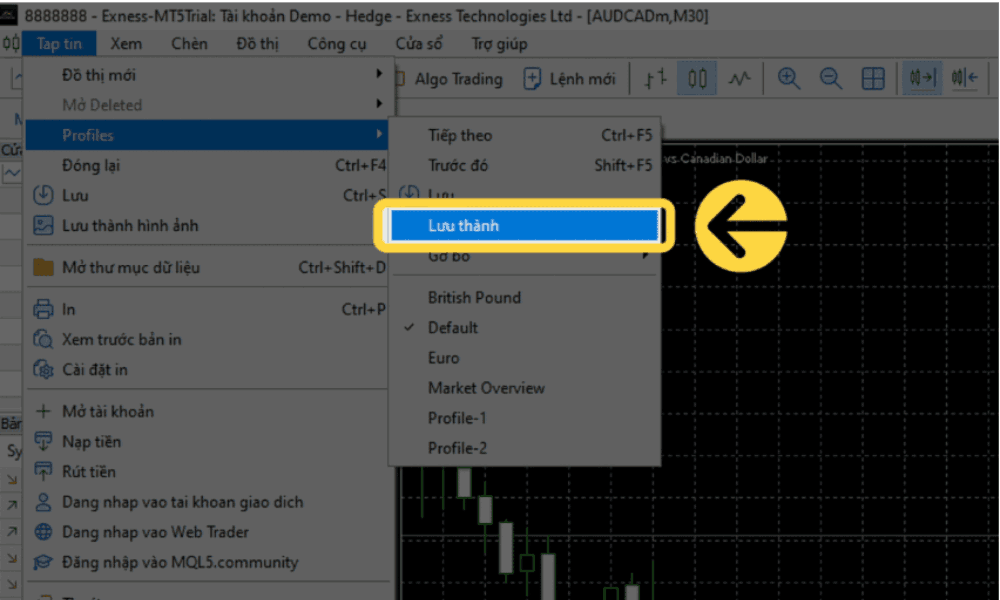The height and width of the screenshot is (600, 1000).
Task: Expand the Gỡ bỏ submenu arrow
Action: click(646, 257)
